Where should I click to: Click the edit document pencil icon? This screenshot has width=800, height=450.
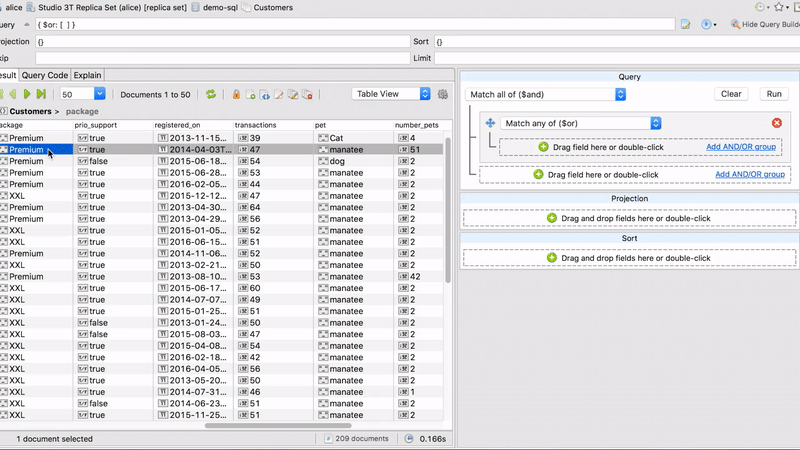point(279,94)
